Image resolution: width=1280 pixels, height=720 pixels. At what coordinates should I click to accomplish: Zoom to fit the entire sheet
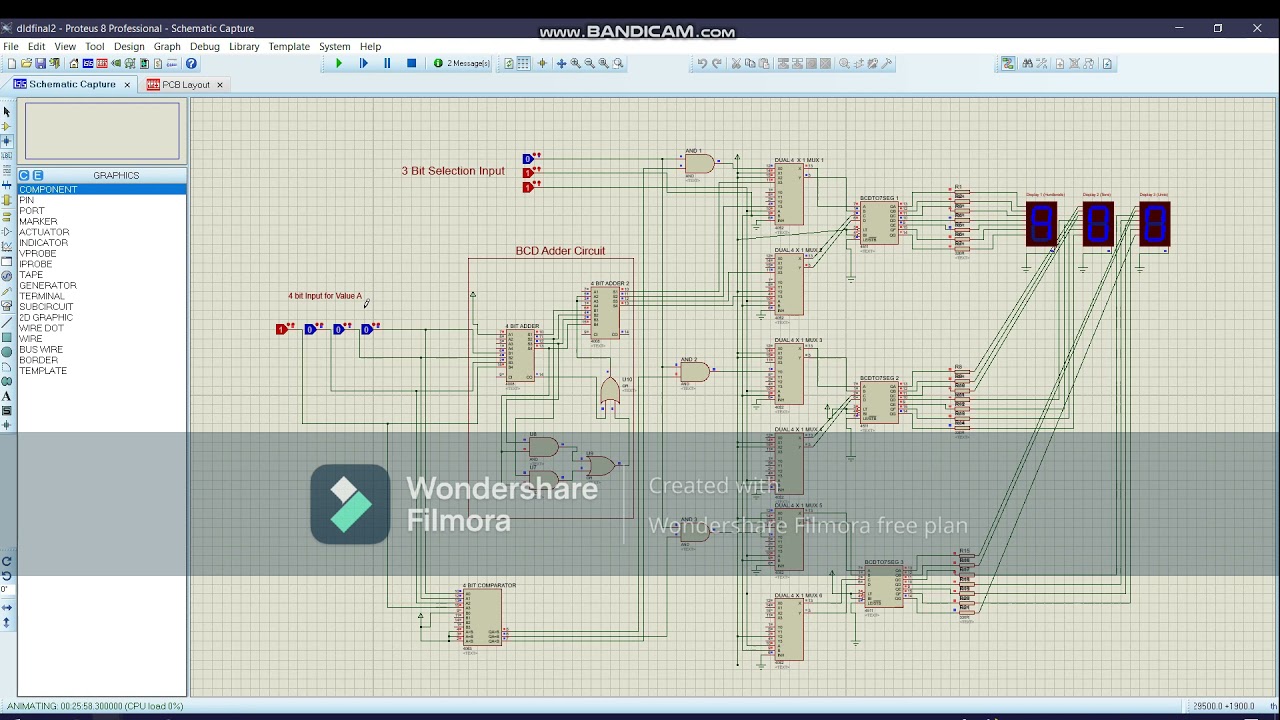(x=603, y=63)
